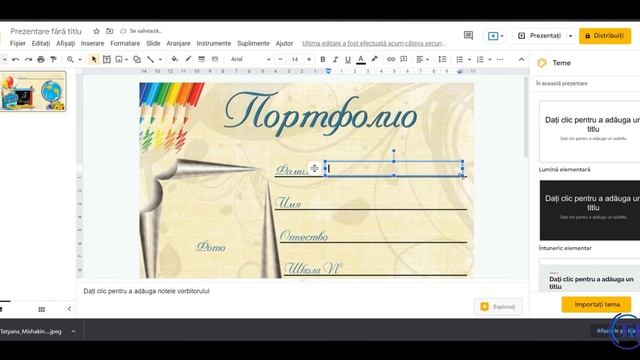This screenshot has height=360, width=640.
Task: Click the presentation title Prezentare fără titlu
Action: pyautogui.click(x=46, y=31)
